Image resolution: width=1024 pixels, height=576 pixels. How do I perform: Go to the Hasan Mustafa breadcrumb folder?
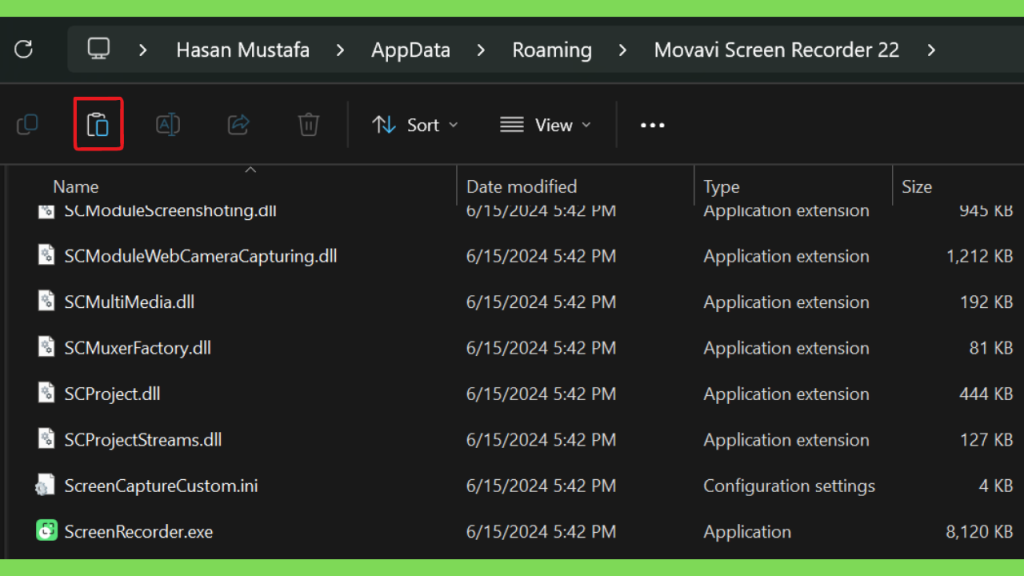tap(243, 50)
